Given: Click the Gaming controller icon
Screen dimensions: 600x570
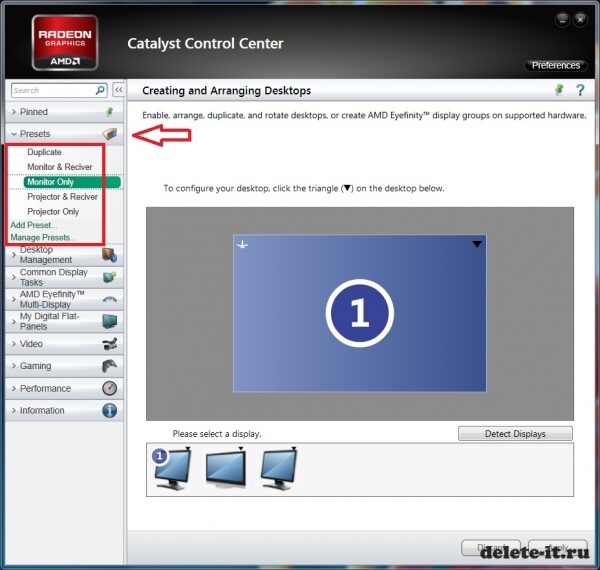Looking at the screenshot, I should coord(110,366).
